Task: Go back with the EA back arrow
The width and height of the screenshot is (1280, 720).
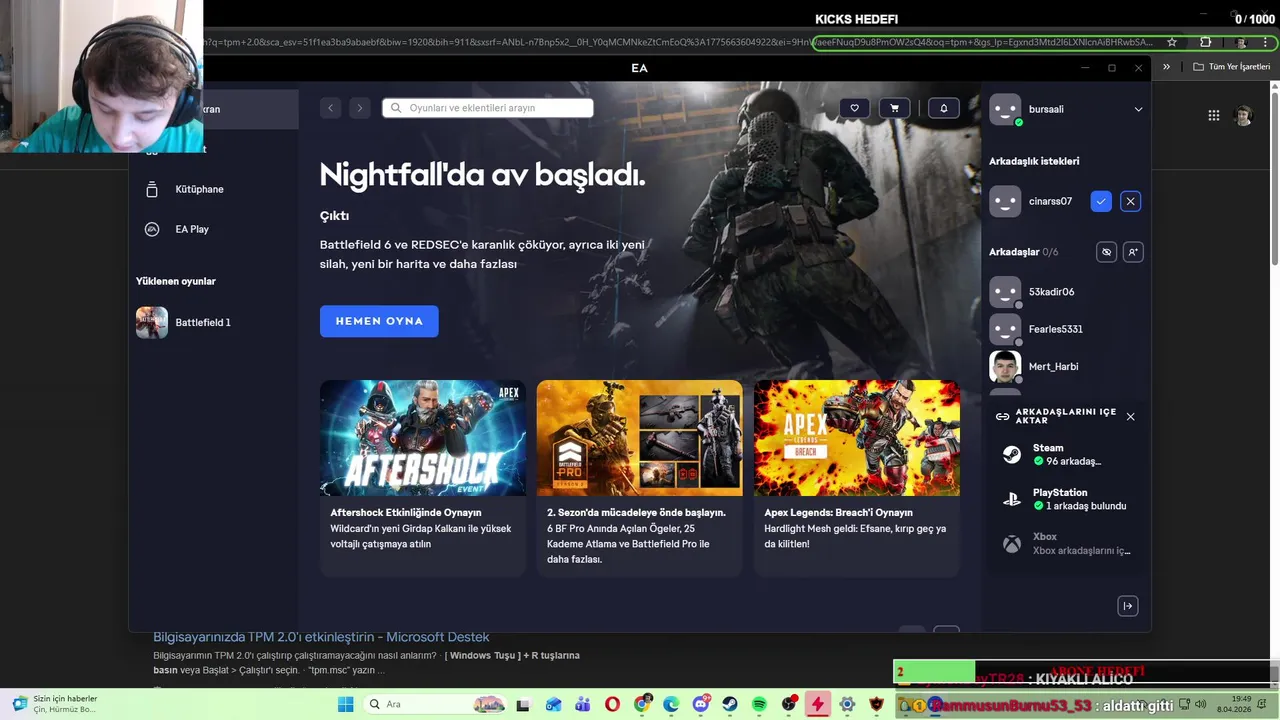Action: (x=331, y=108)
